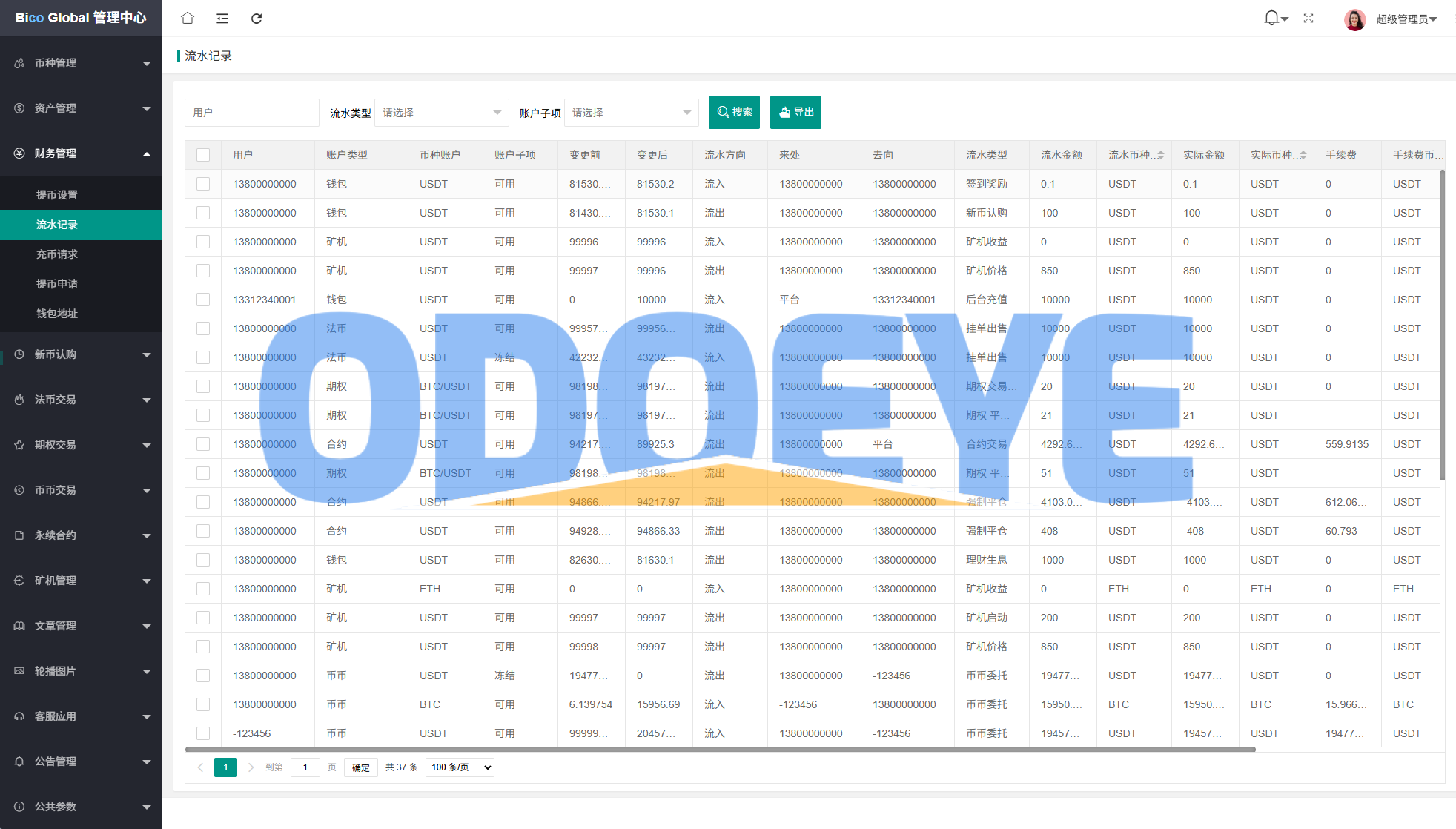Check the select-all header checkbox

(203, 155)
